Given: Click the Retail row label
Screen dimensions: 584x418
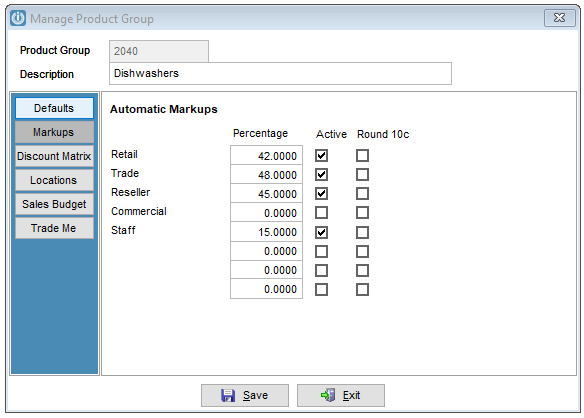Looking at the screenshot, I should coord(124,154).
